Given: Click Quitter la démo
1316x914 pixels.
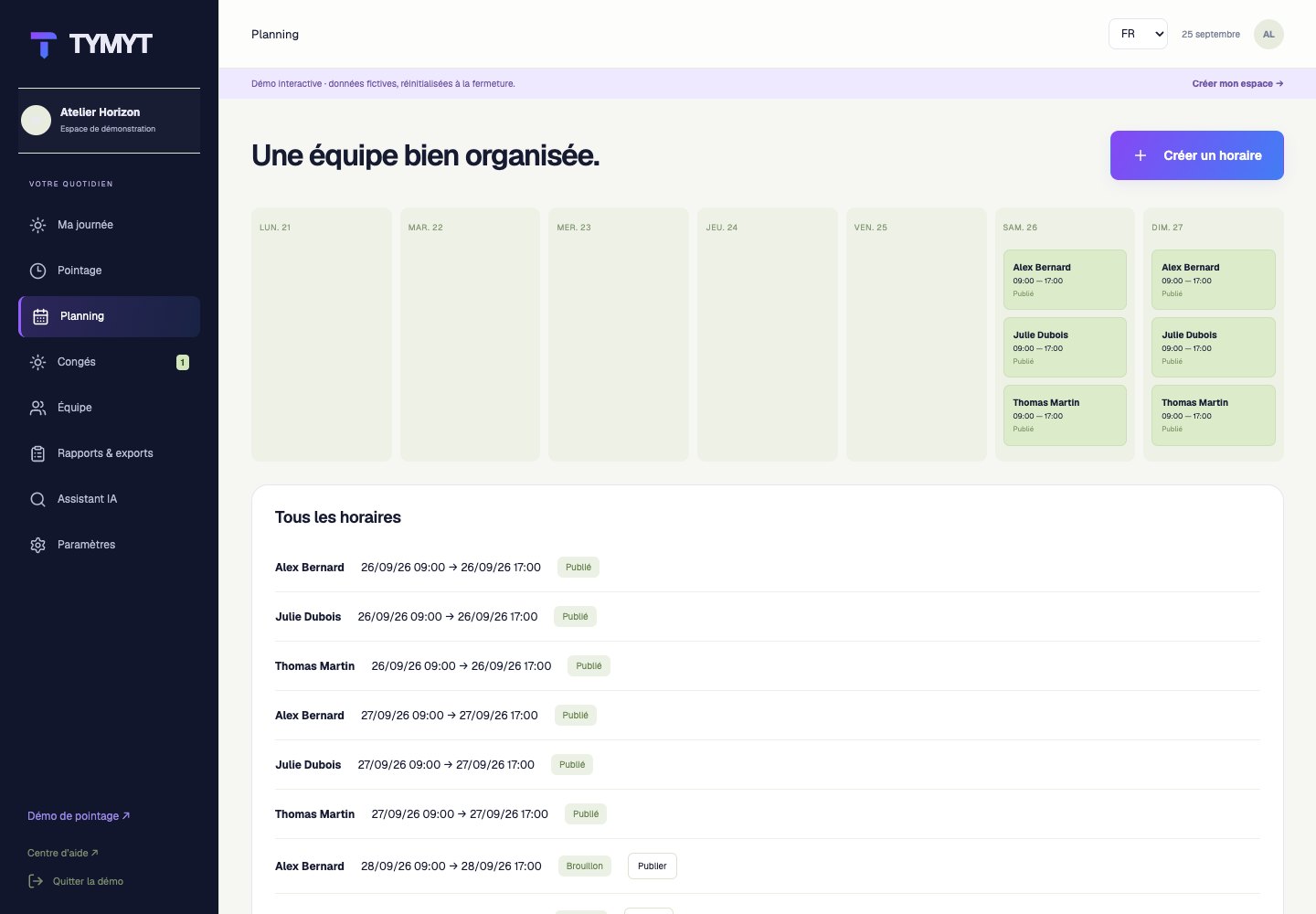Looking at the screenshot, I should pyautogui.click(x=76, y=881).
